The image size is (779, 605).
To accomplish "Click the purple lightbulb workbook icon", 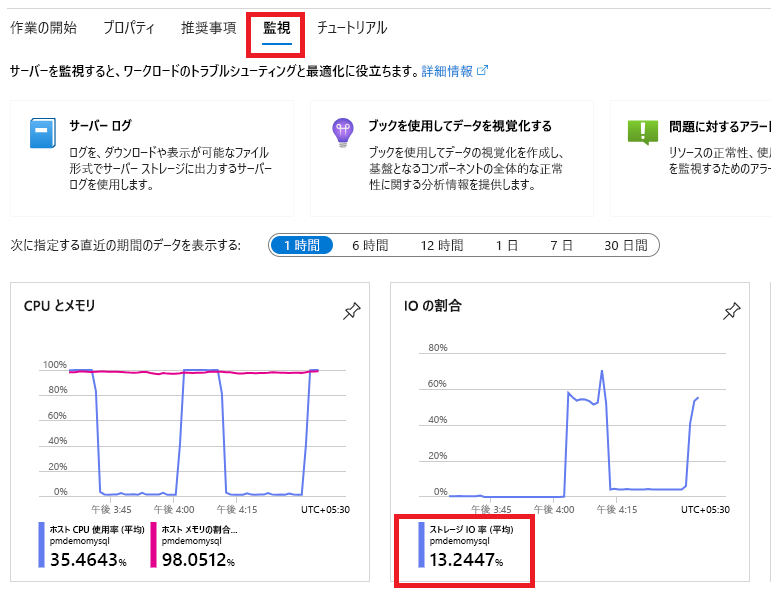I will (x=343, y=132).
